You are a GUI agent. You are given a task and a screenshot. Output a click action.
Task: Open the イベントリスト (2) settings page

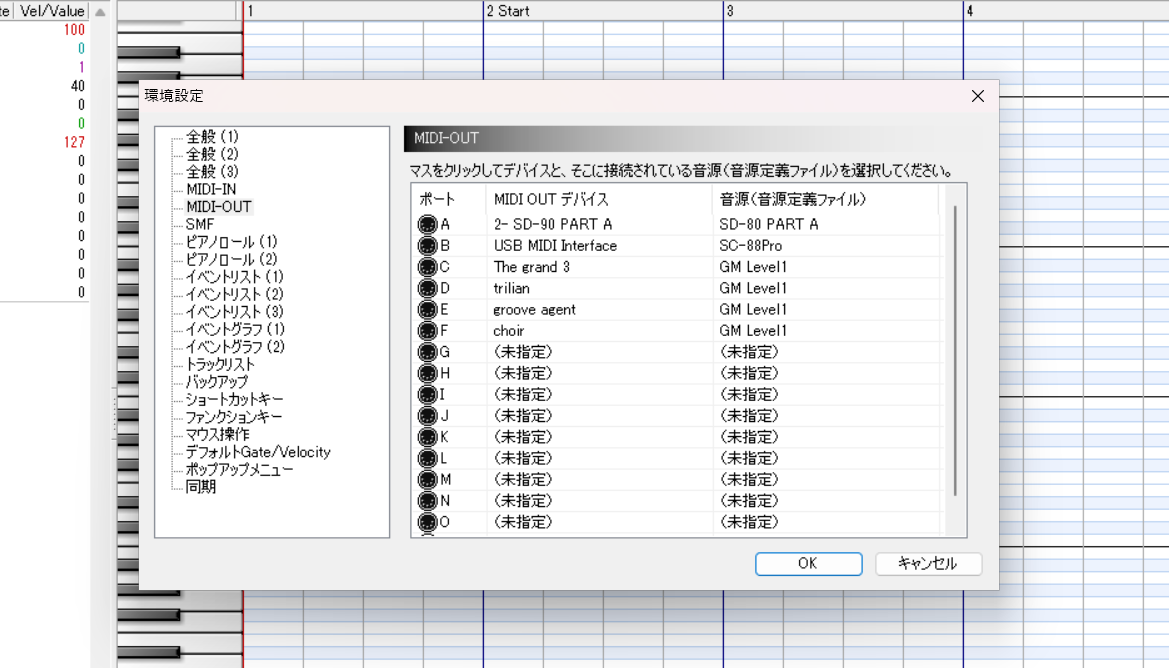pos(235,294)
